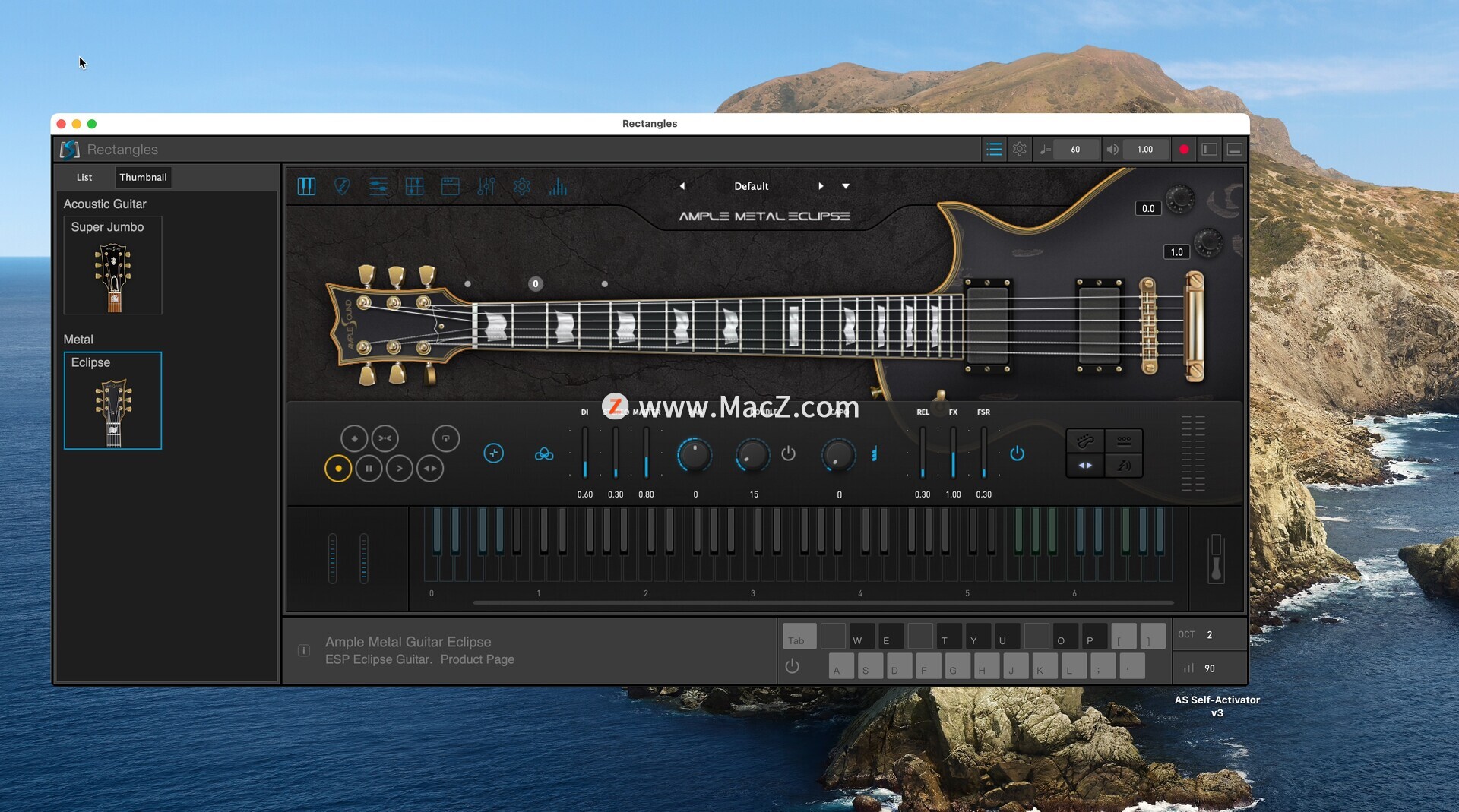Edit the tempo value 60
Viewport: 1459px width, 812px height.
point(1075,150)
